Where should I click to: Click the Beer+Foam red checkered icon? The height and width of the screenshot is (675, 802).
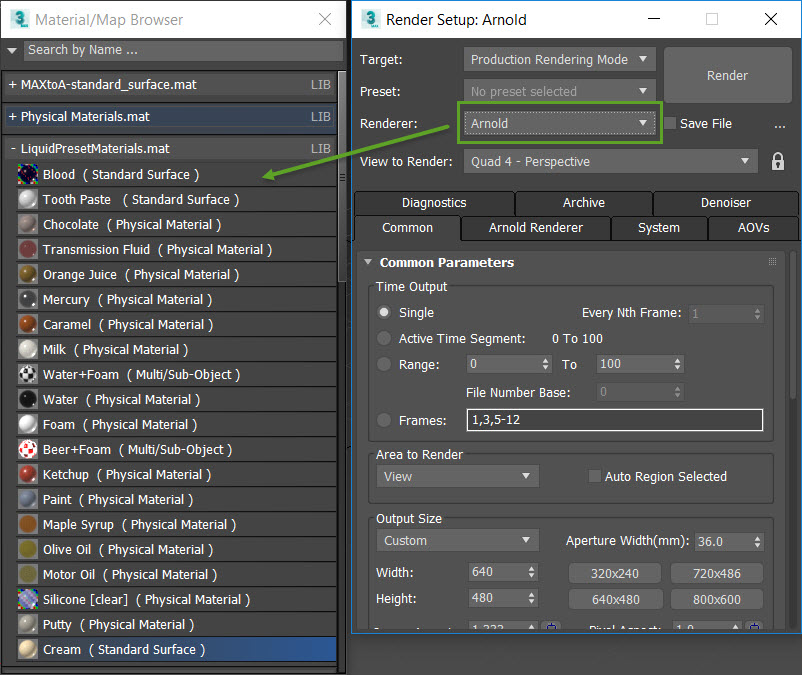(x=28, y=449)
